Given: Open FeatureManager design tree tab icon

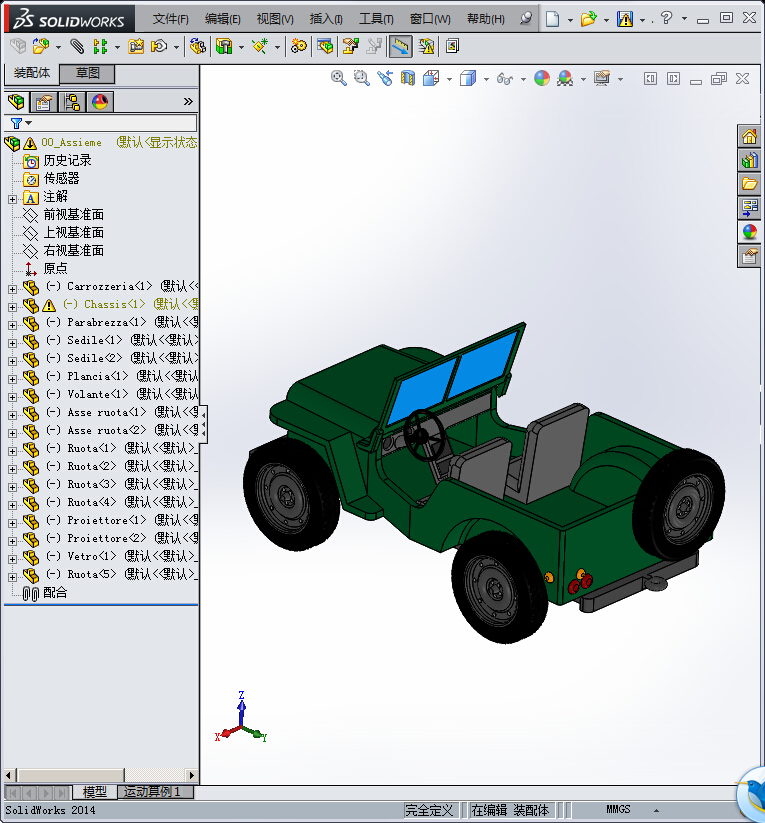Looking at the screenshot, I should (x=16, y=102).
